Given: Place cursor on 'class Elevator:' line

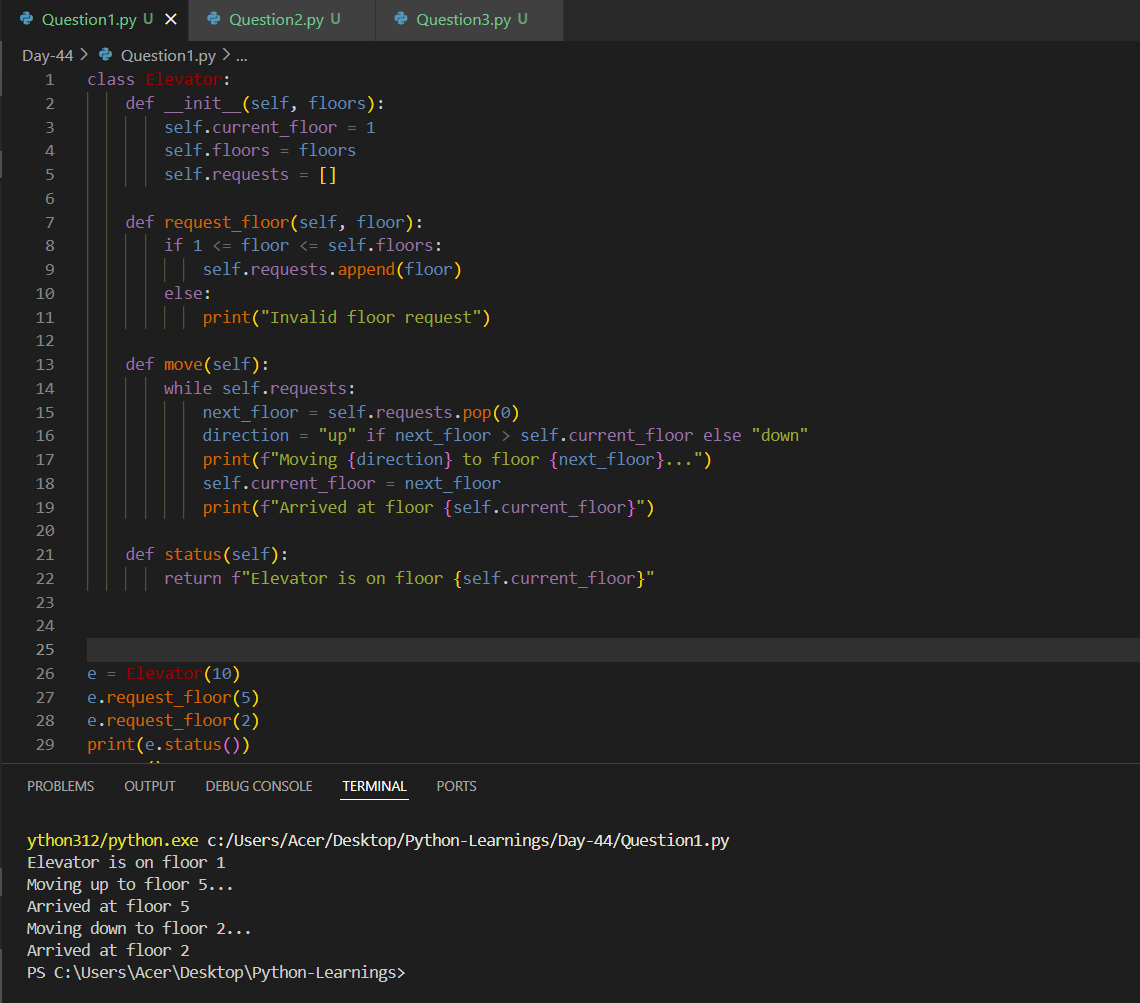Looking at the screenshot, I should pyautogui.click(x=158, y=79).
